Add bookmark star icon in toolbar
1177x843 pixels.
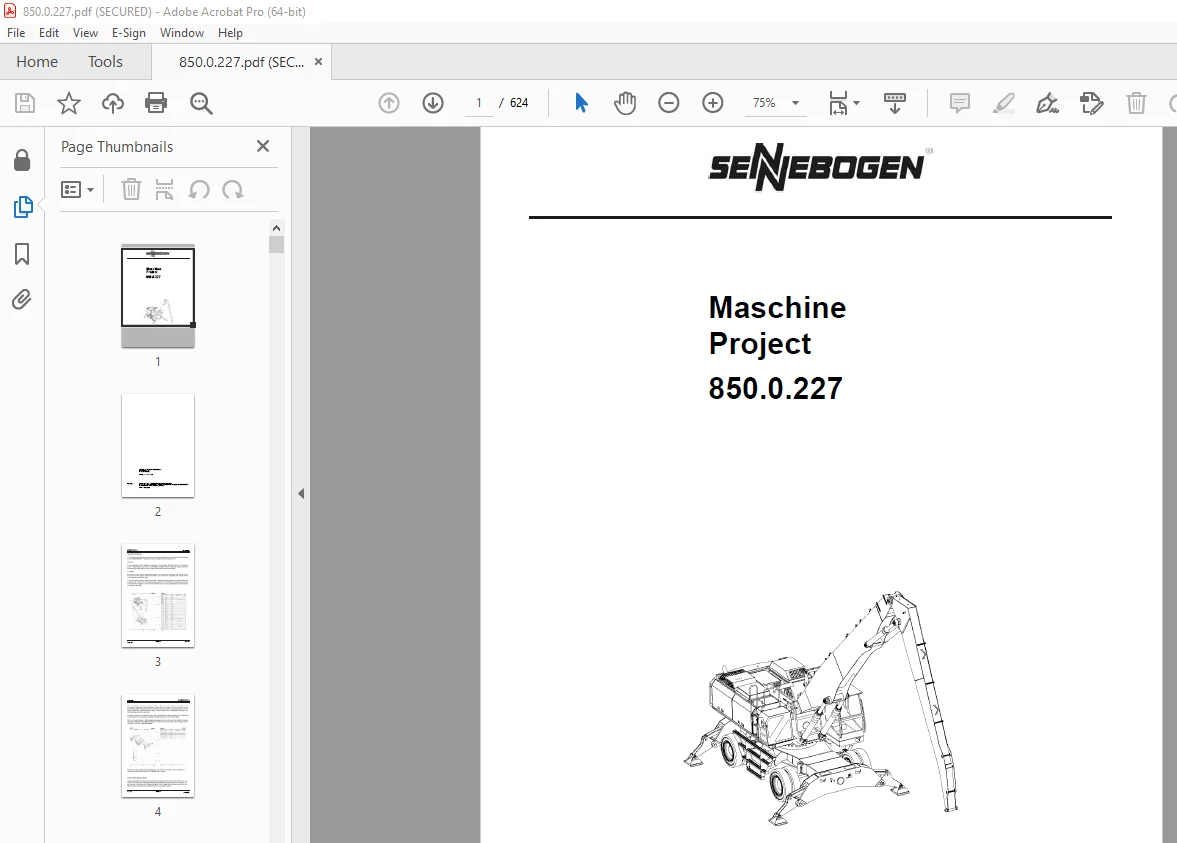point(68,103)
